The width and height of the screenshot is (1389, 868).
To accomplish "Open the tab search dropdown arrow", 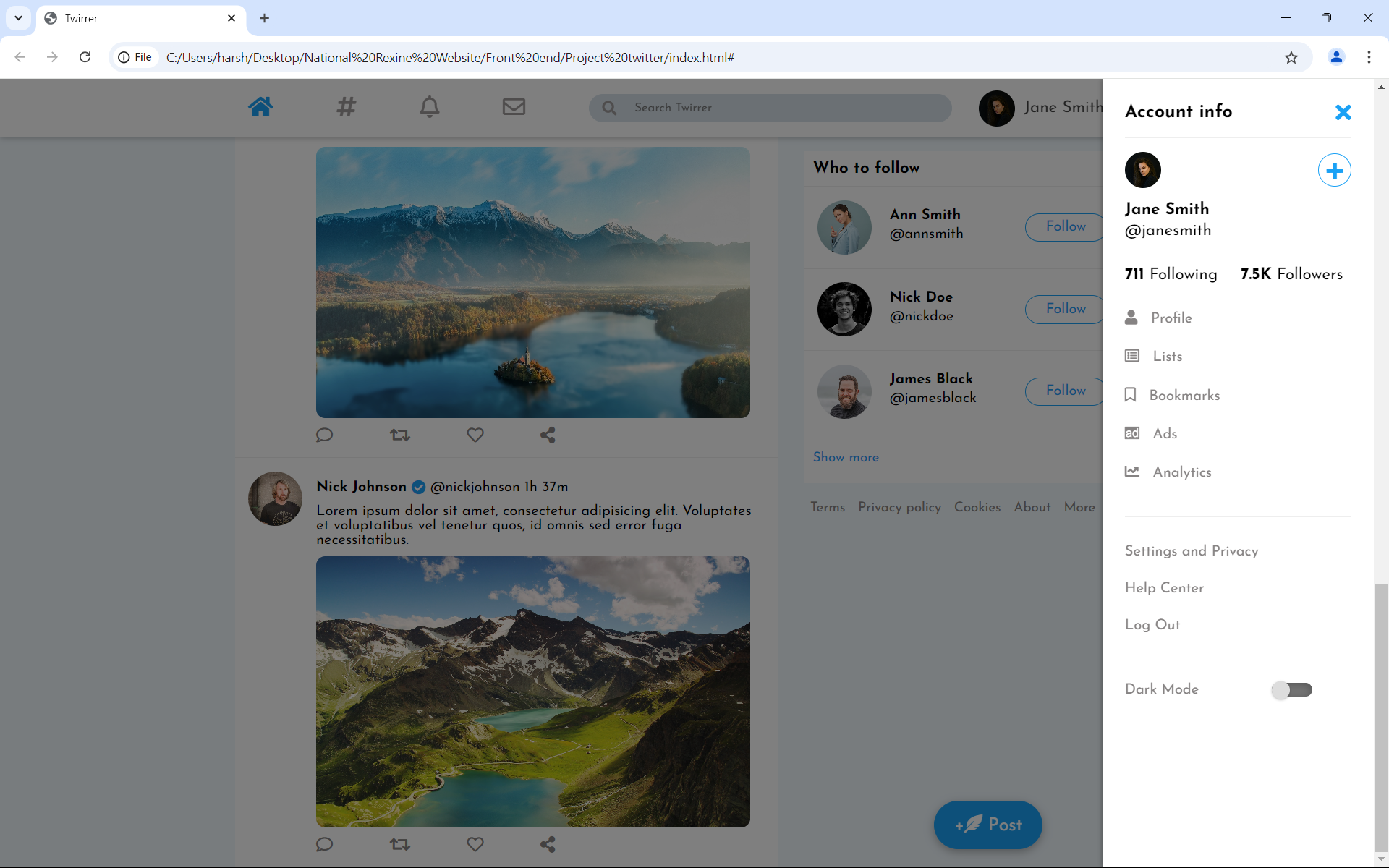I will point(18,18).
